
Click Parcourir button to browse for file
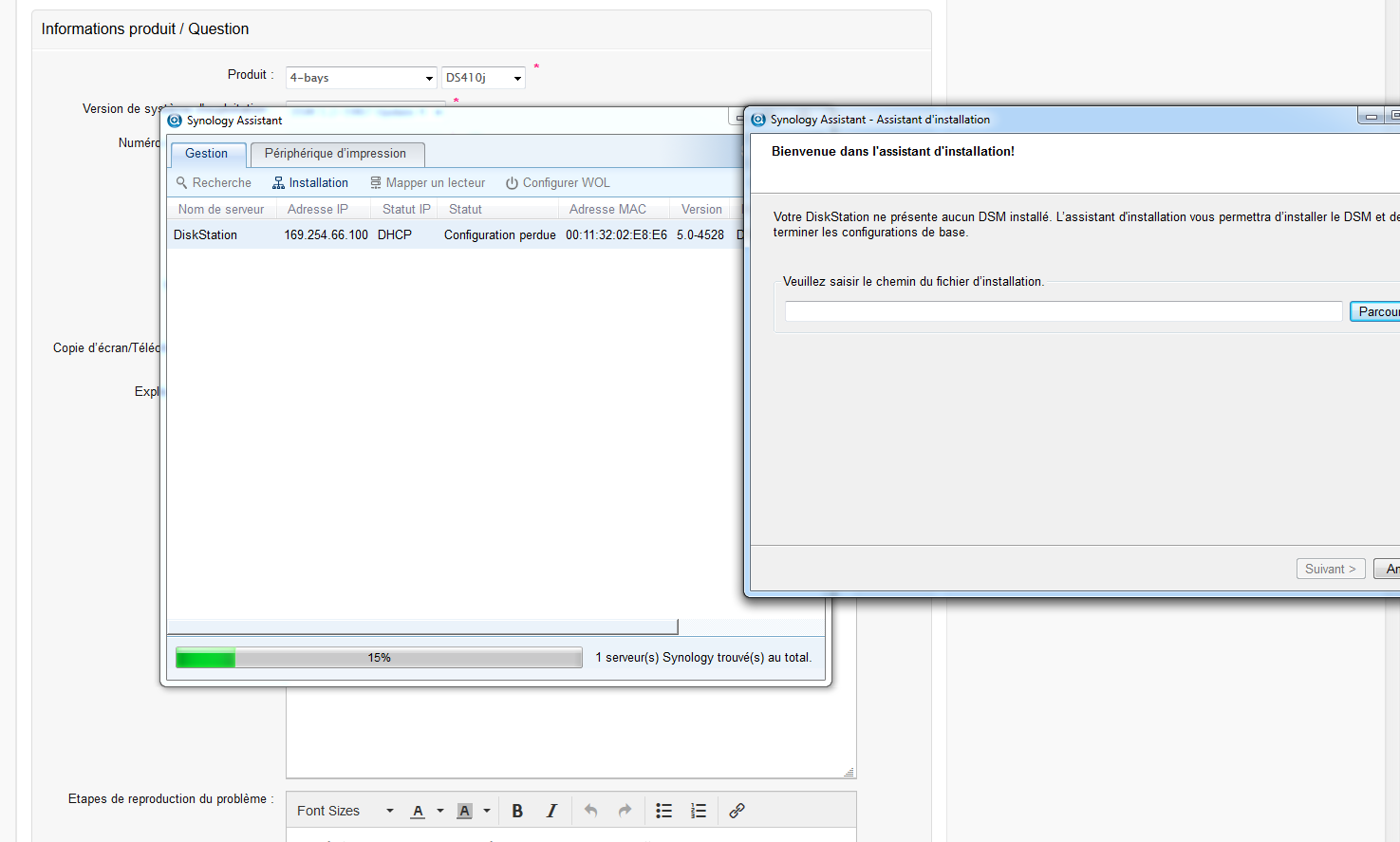[x=1375, y=311]
